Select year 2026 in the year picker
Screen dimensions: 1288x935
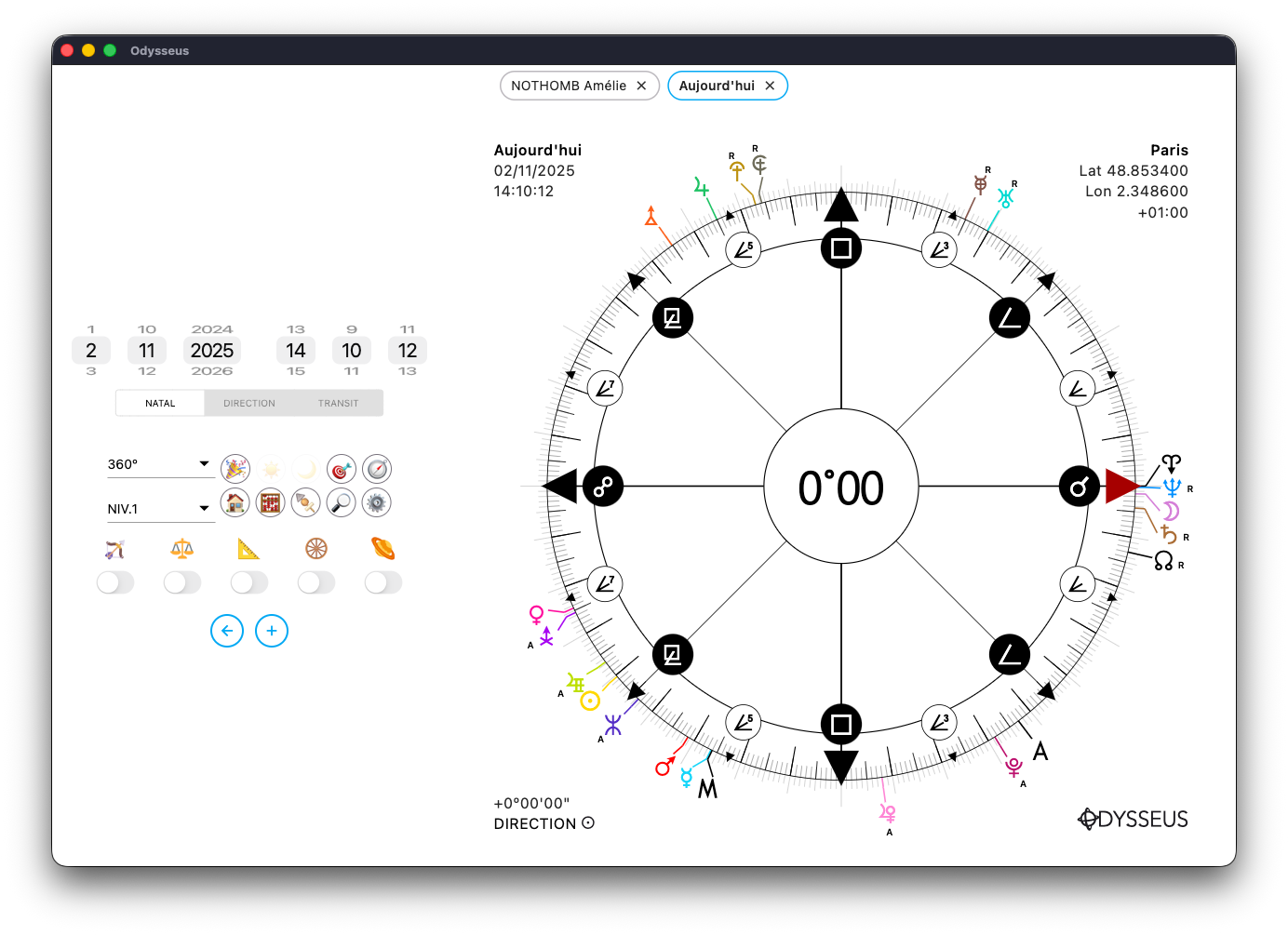(212, 371)
